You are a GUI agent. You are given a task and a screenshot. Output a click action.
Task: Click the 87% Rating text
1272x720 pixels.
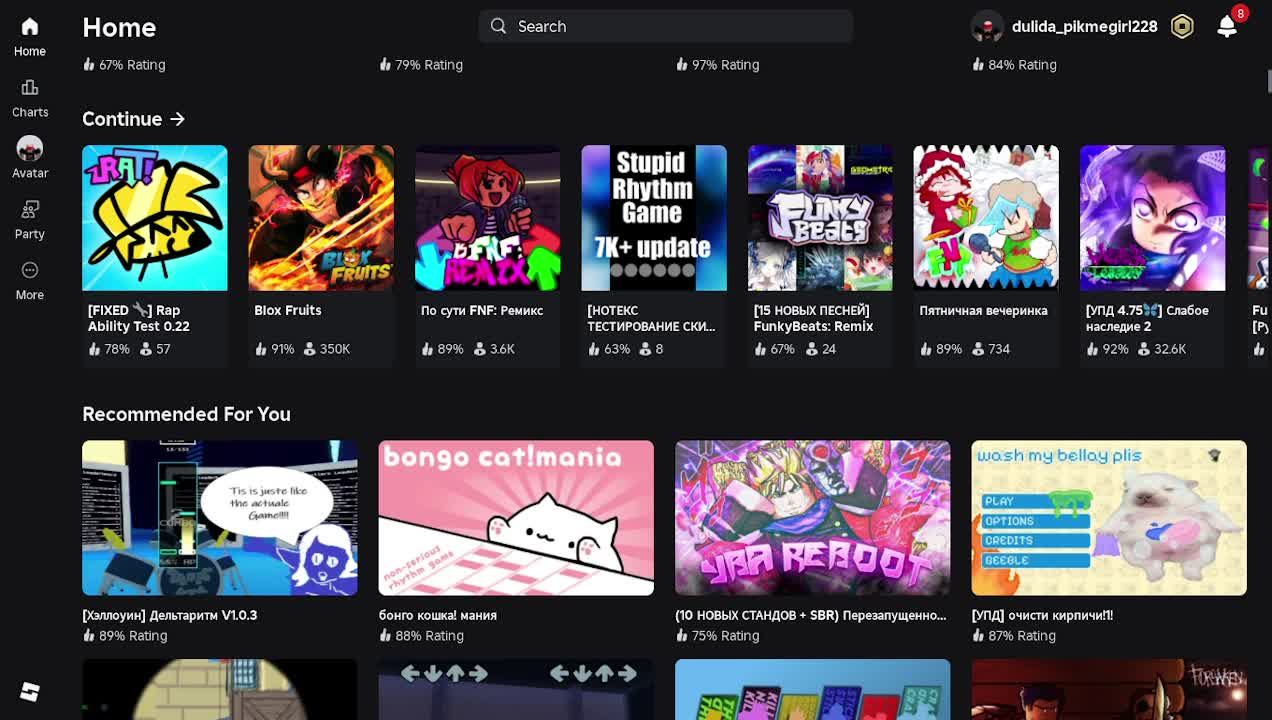tap(1013, 636)
